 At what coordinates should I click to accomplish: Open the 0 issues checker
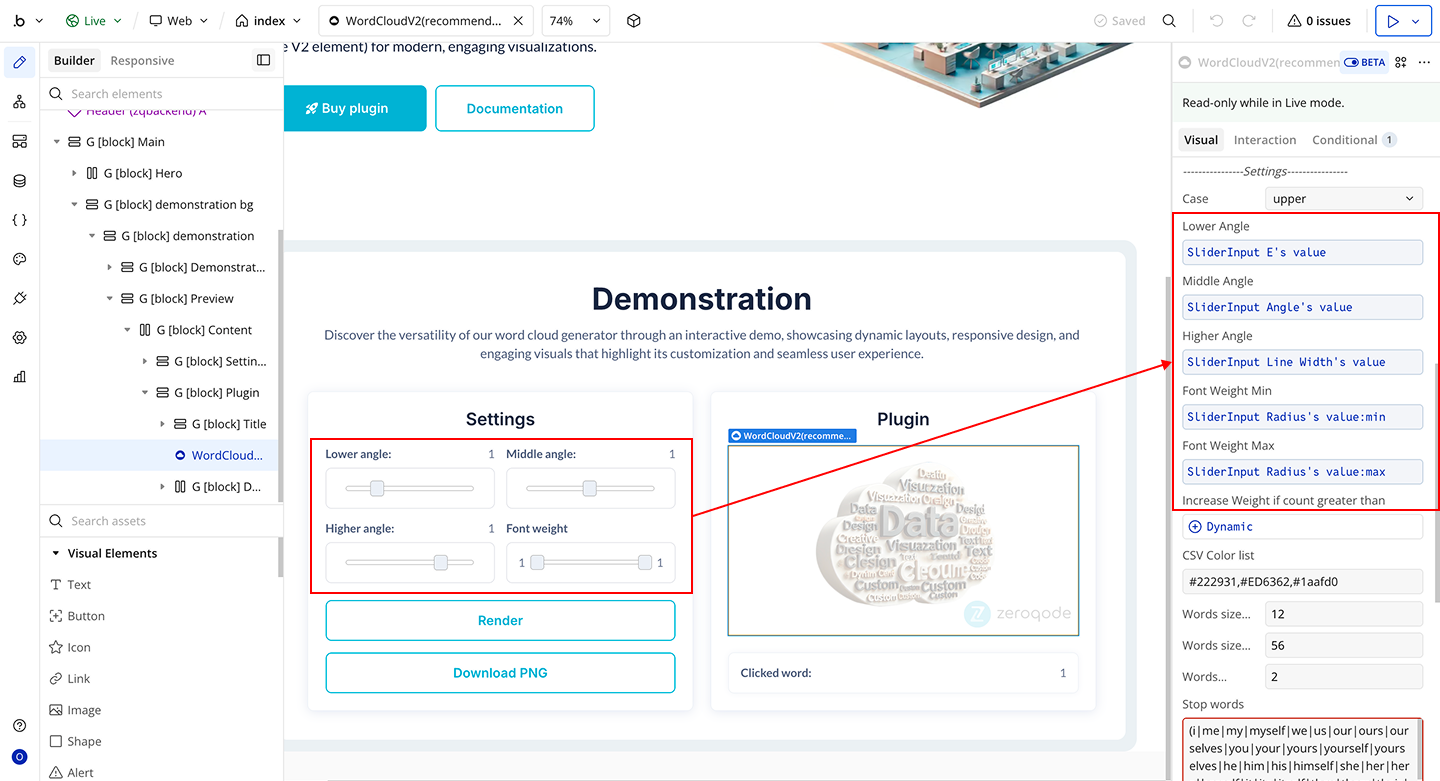click(x=1319, y=21)
